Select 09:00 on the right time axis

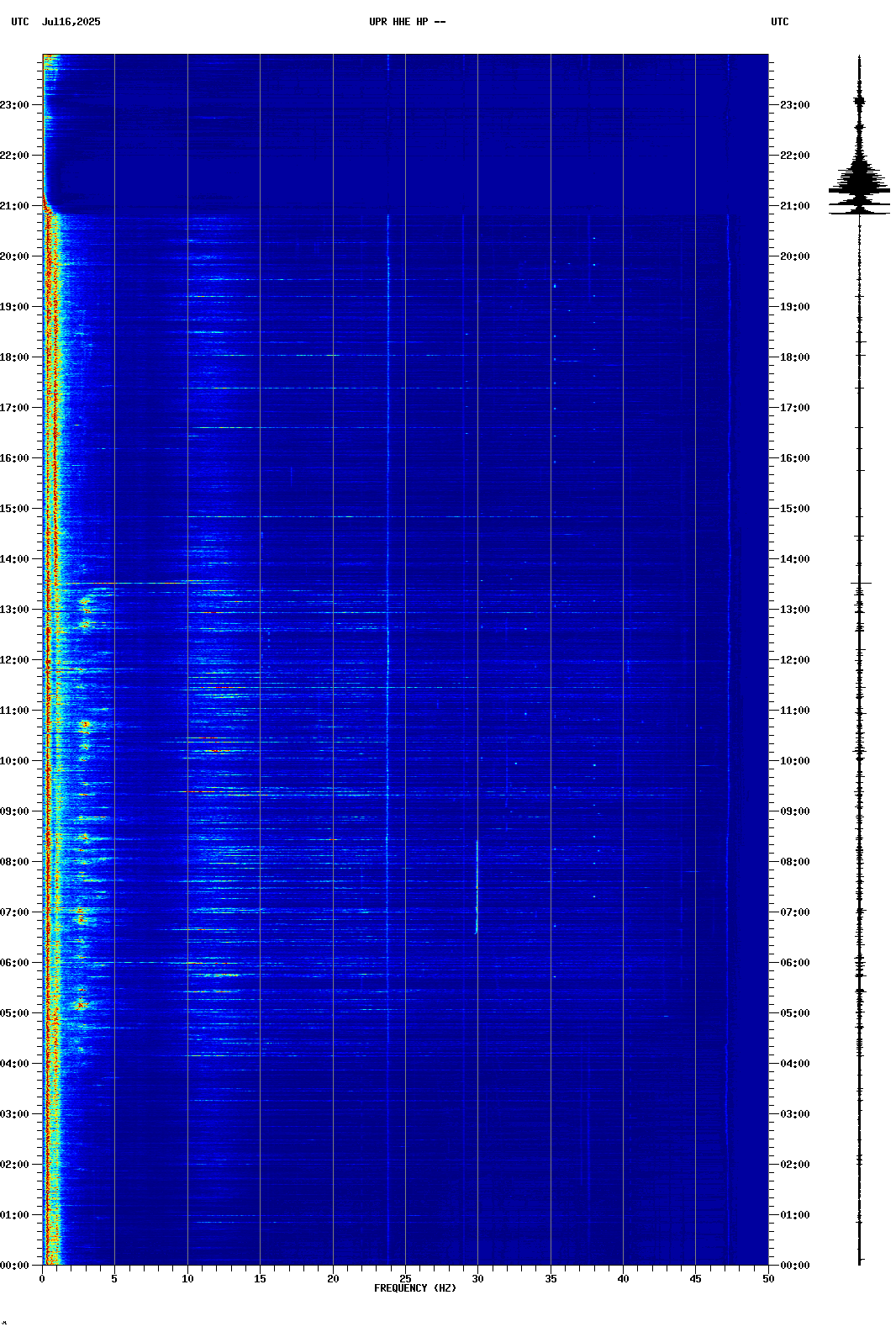pos(795,811)
